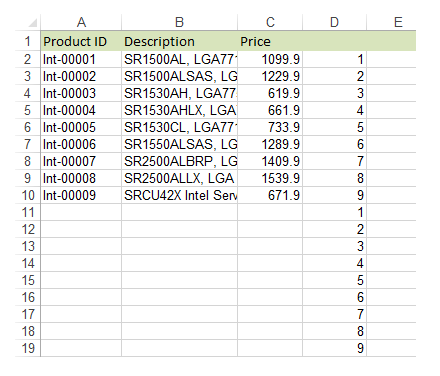
Task: Select price cell 1229.9
Action: [x=270, y=76]
